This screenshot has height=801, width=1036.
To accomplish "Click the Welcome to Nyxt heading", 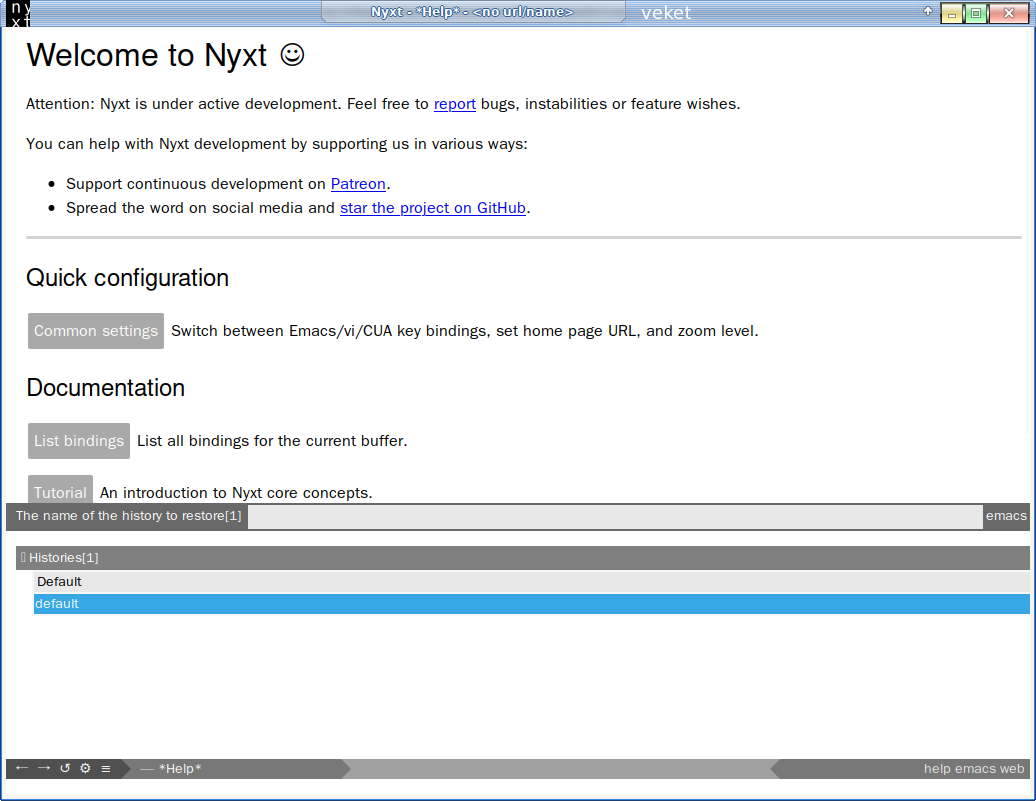I will click(165, 56).
